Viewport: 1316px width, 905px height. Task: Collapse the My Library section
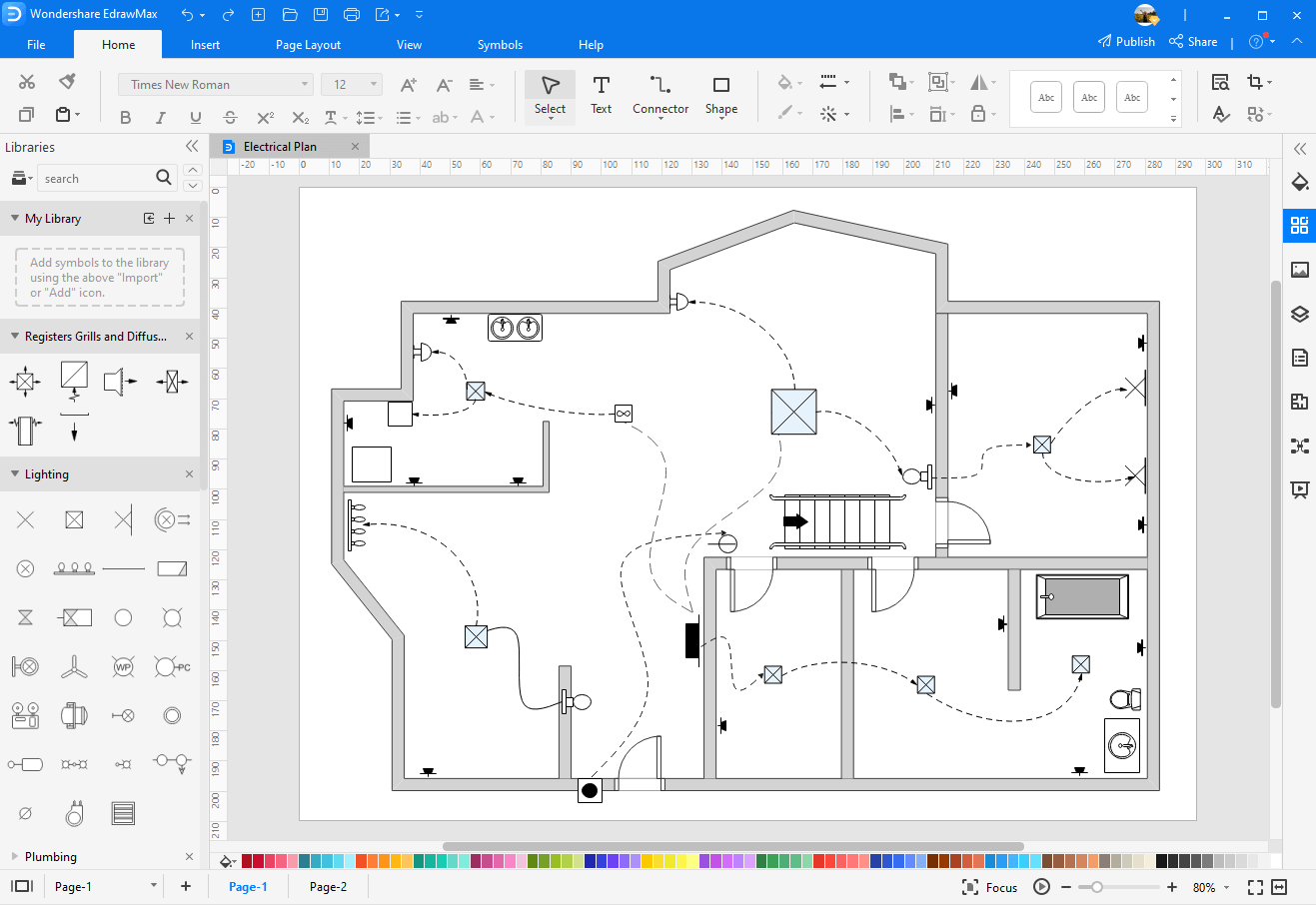pyautogui.click(x=15, y=218)
